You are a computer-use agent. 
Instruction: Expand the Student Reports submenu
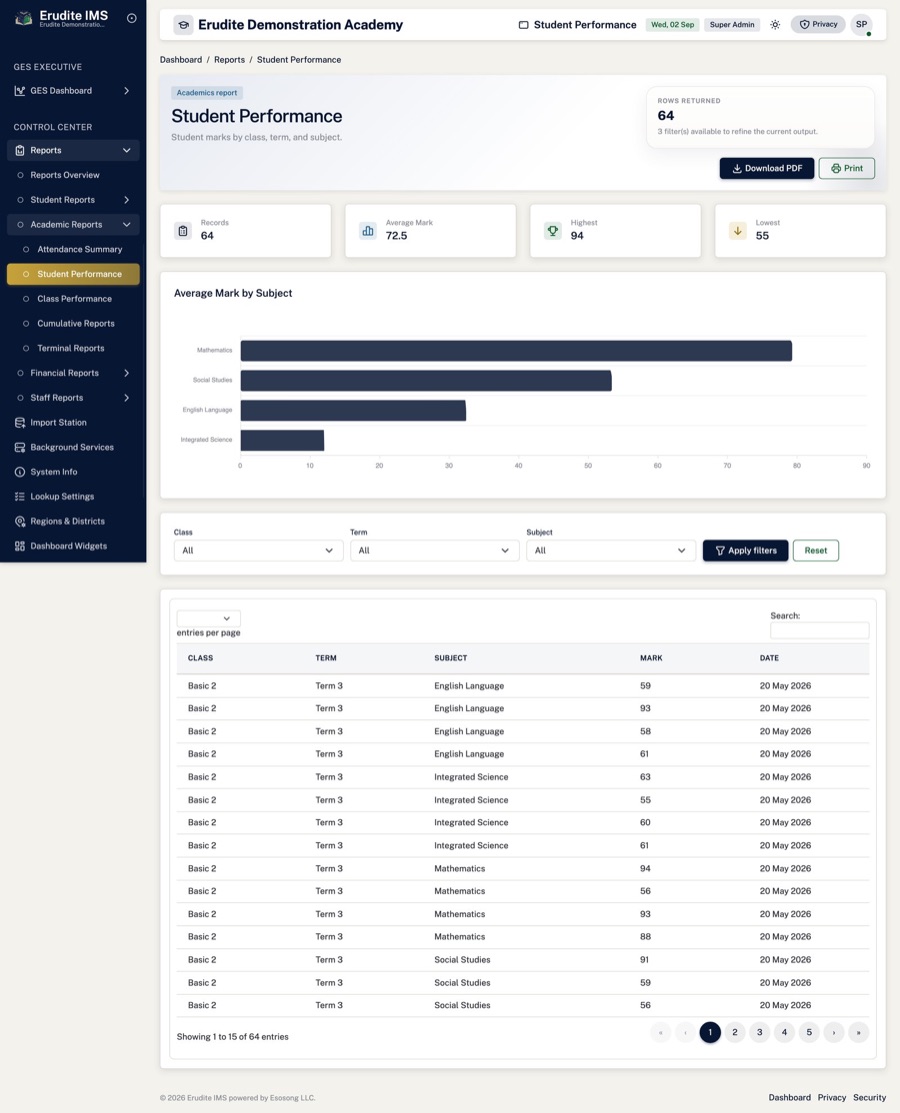126,200
